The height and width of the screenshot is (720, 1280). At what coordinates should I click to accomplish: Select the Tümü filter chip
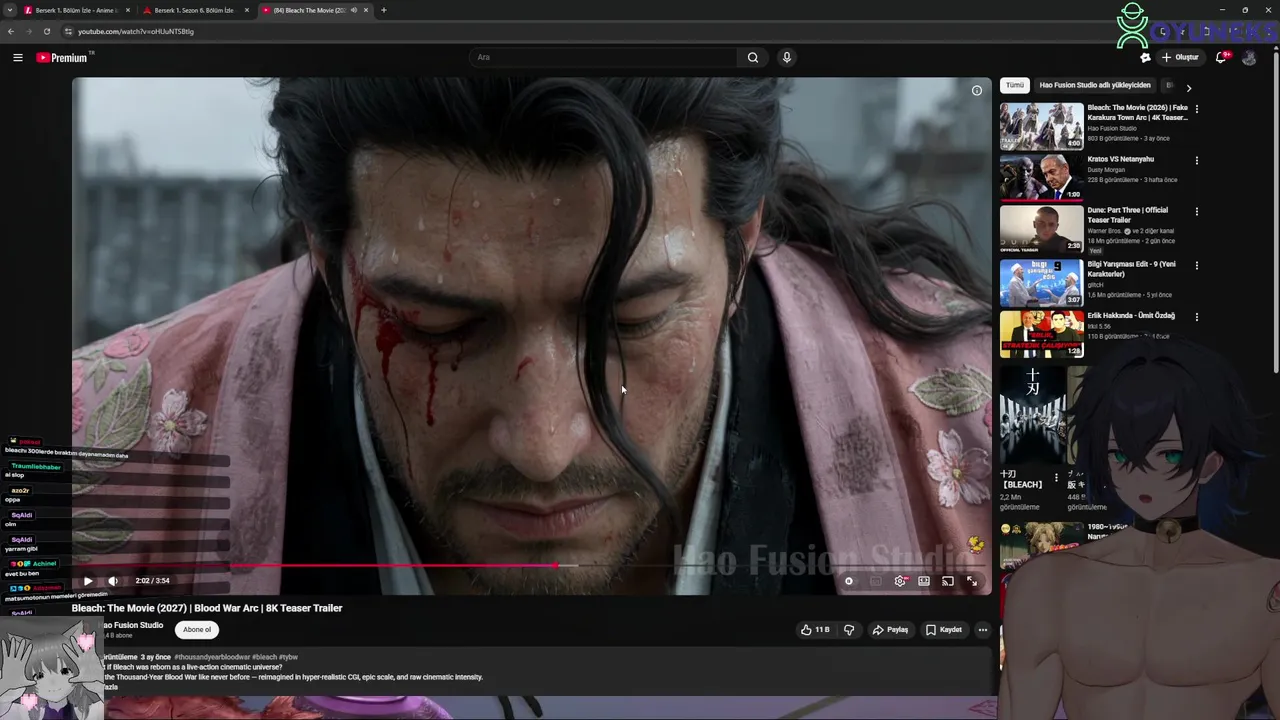[x=1015, y=86]
